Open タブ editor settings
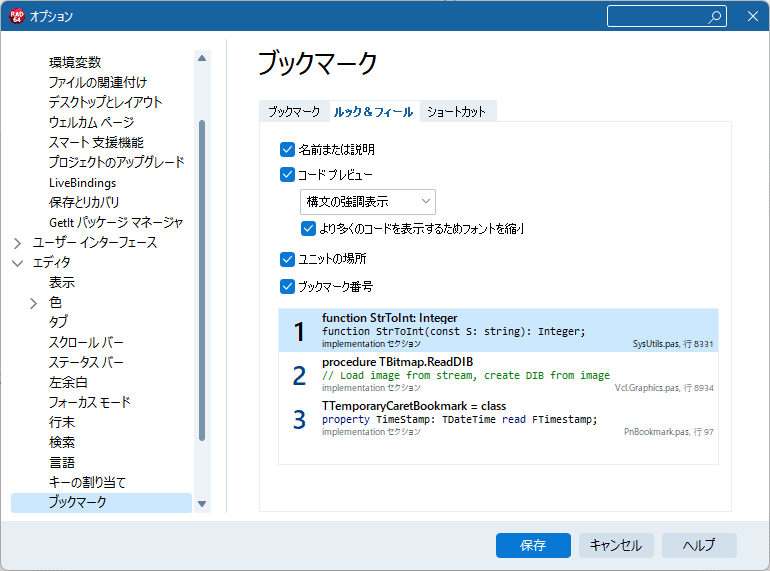Viewport: 770px width, 571px height. [x=58, y=323]
